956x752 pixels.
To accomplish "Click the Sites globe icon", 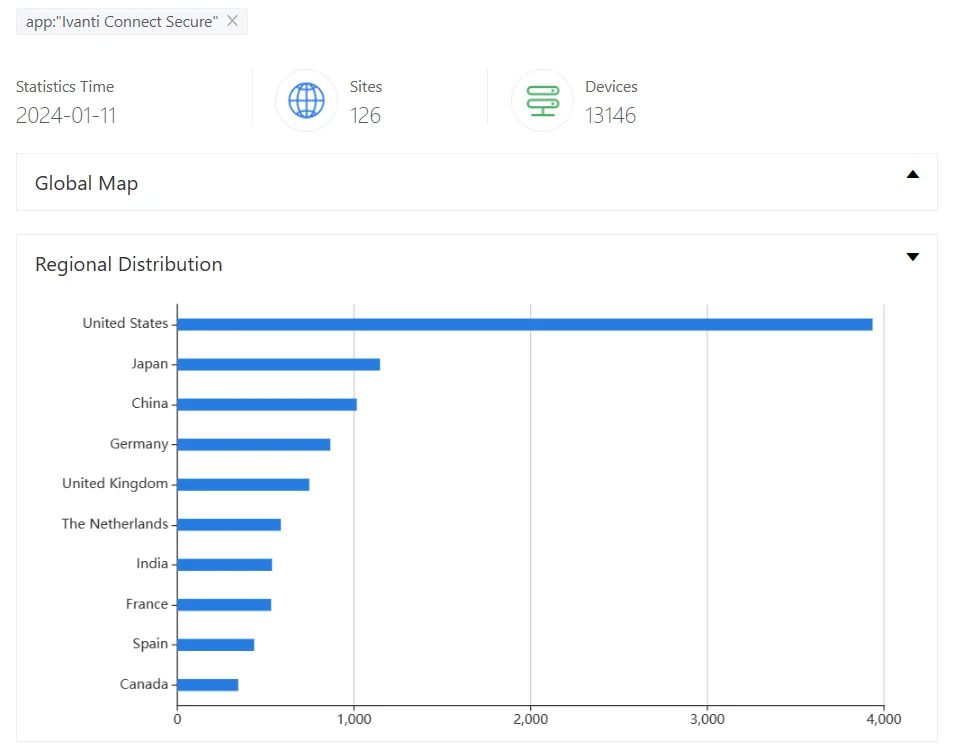I will (306, 100).
